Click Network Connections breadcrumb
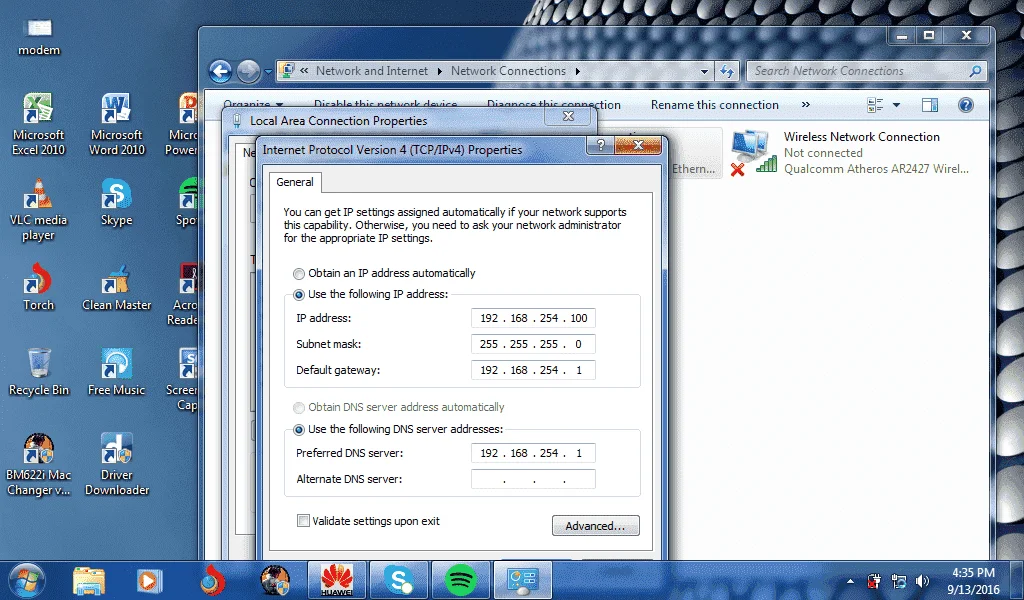 tap(508, 71)
